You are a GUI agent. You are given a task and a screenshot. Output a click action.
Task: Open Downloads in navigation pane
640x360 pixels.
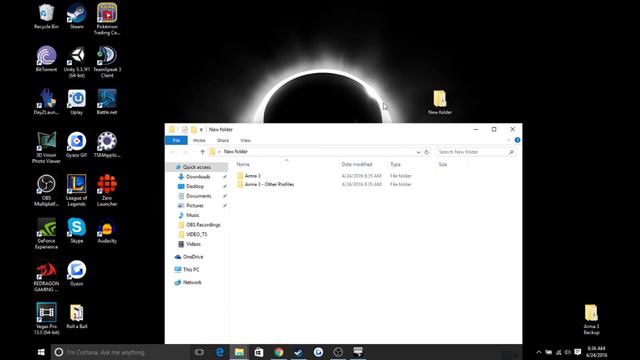[198, 177]
